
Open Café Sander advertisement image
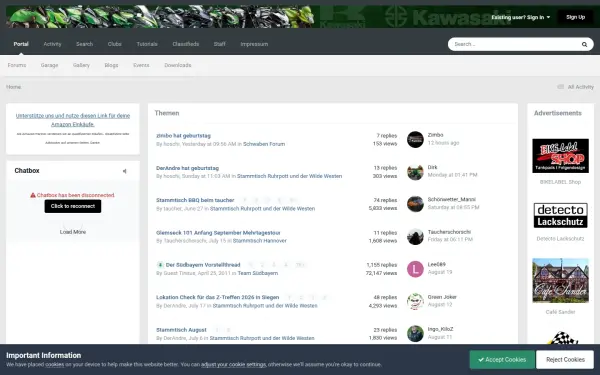(560, 280)
